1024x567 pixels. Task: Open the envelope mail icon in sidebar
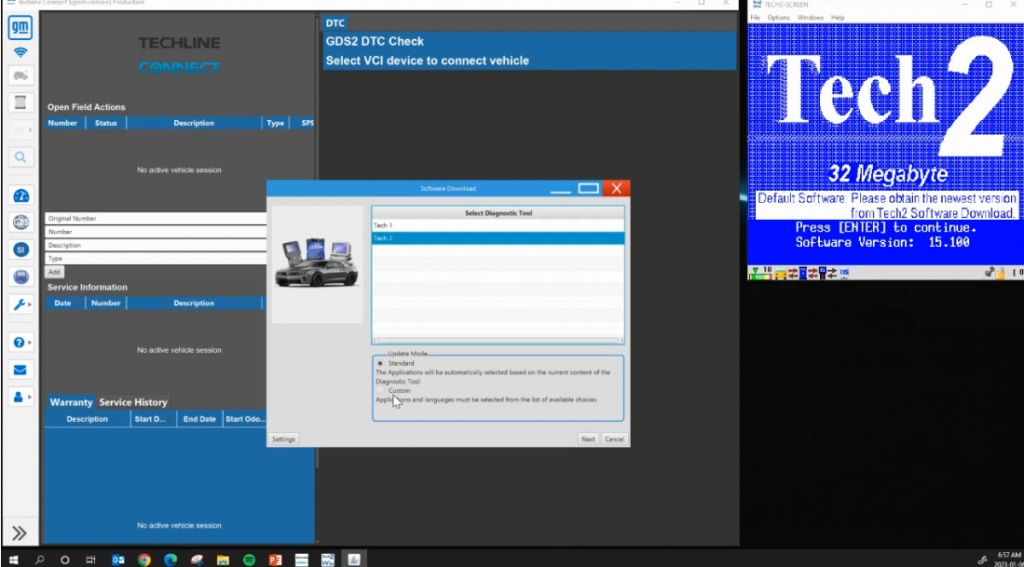click(x=20, y=370)
